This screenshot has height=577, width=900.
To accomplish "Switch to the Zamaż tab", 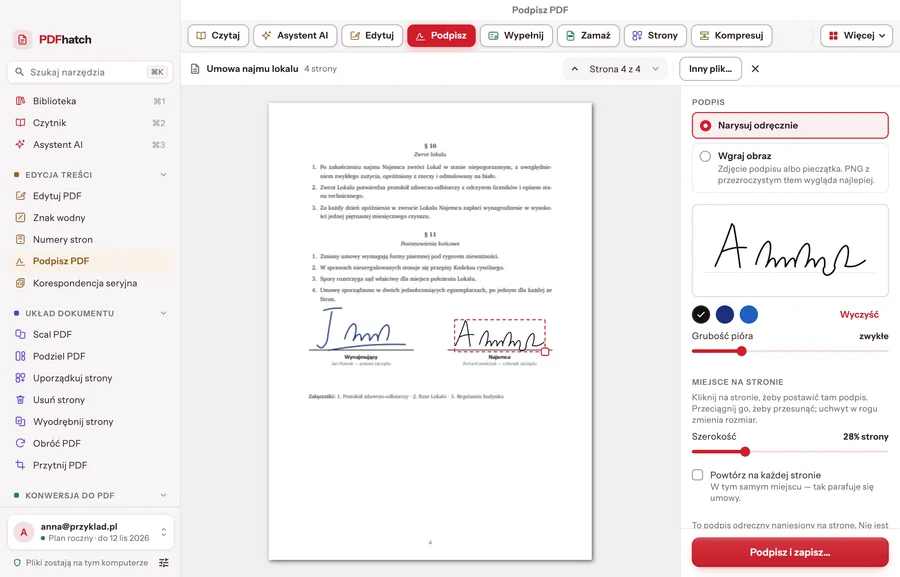I will (588, 36).
